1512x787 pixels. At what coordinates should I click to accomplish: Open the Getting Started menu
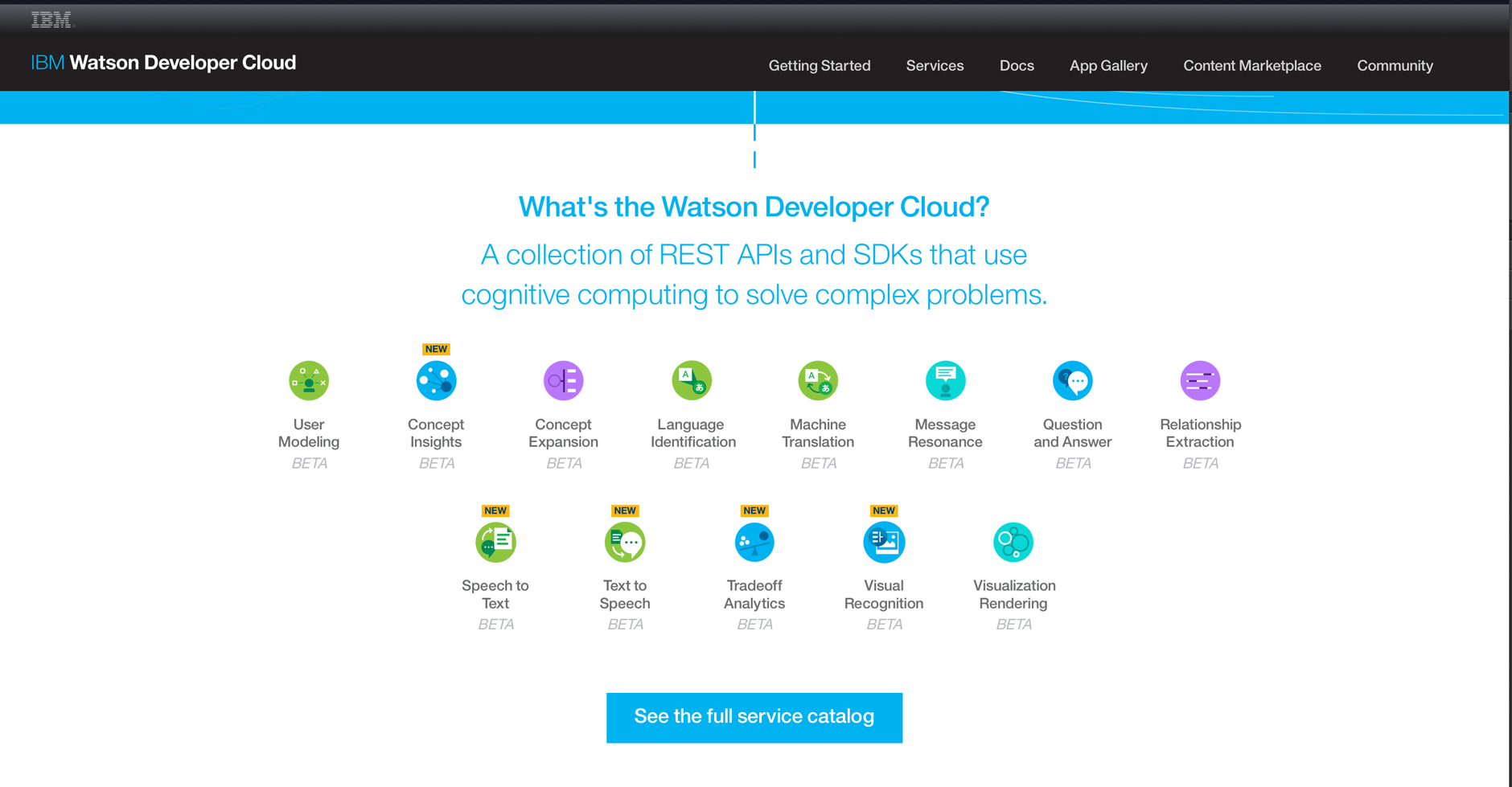pyautogui.click(x=820, y=66)
